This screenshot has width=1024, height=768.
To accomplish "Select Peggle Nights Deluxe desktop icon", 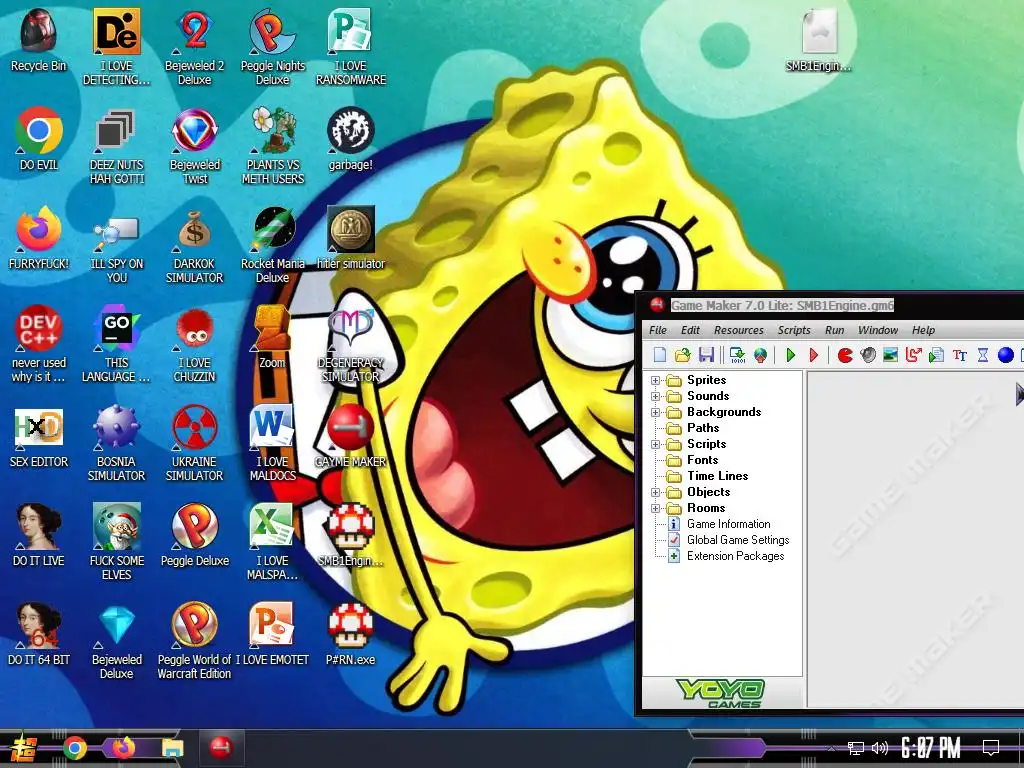I will click(272, 47).
